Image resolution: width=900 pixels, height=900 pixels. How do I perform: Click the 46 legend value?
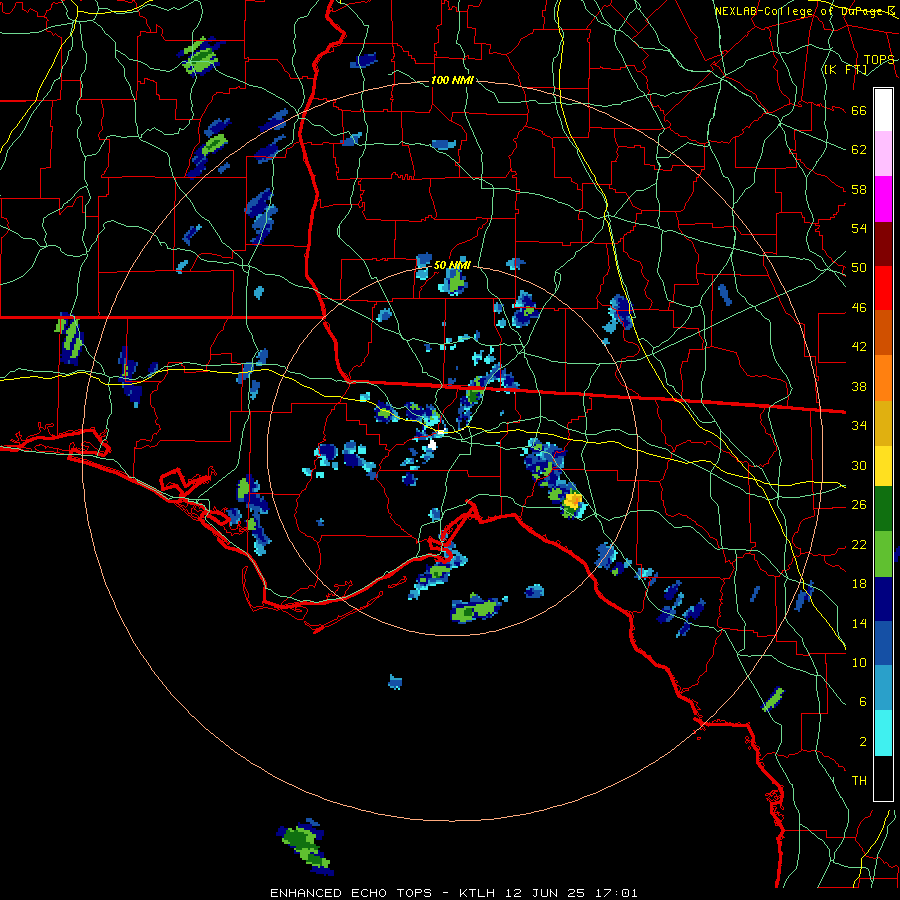859,308
